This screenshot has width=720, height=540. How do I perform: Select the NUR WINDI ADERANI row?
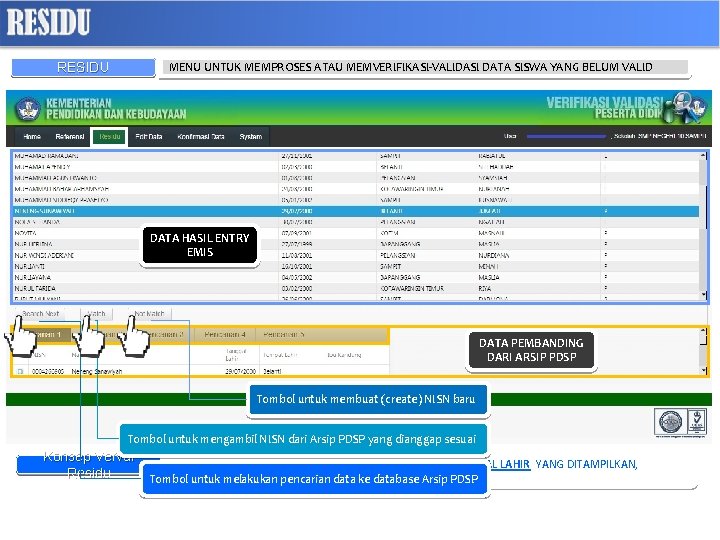pos(356,255)
